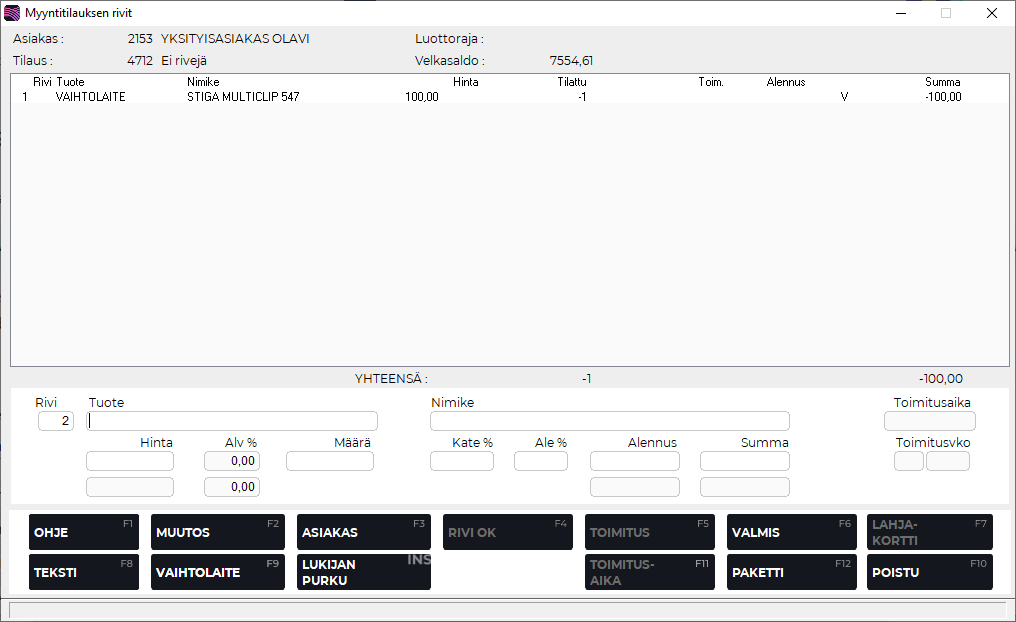Open the PAKETTI F12 button
This screenshot has width=1016, height=622.
click(x=789, y=572)
